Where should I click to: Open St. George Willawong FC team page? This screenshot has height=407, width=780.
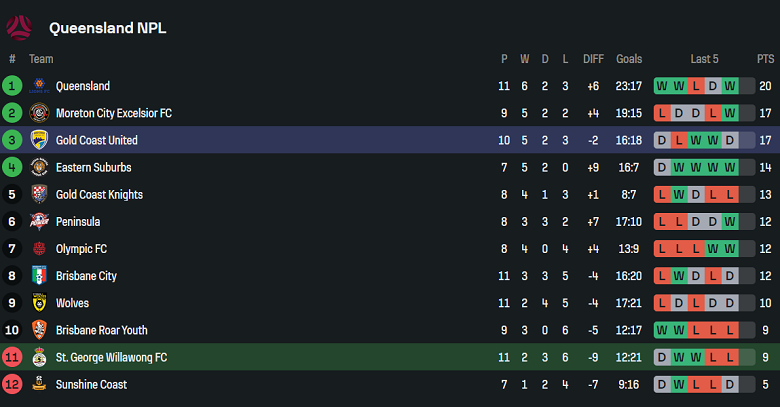pyautogui.click(x=111, y=357)
